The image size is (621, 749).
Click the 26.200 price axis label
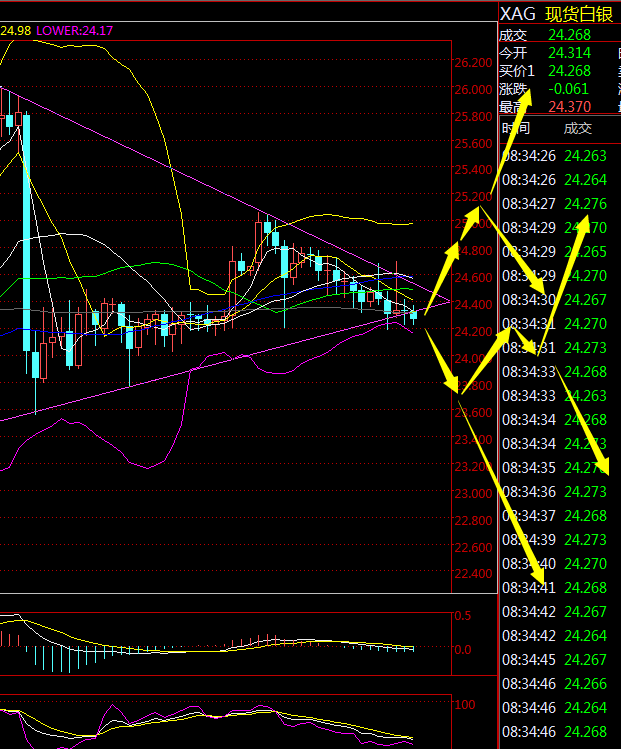pyautogui.click(x=472, y=63)
